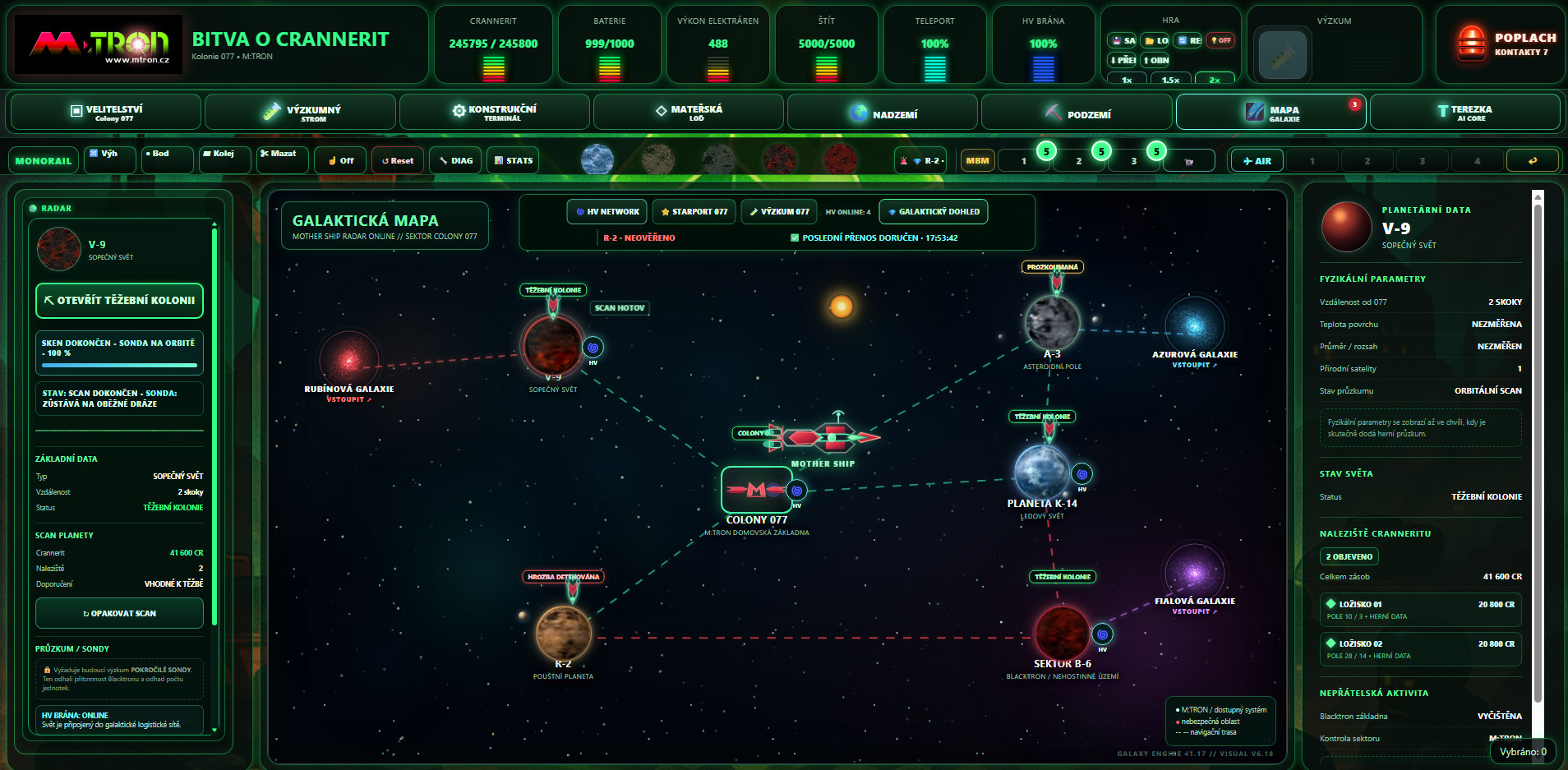
Task: Set game speed to 1x
Action: click(1127, 80)
